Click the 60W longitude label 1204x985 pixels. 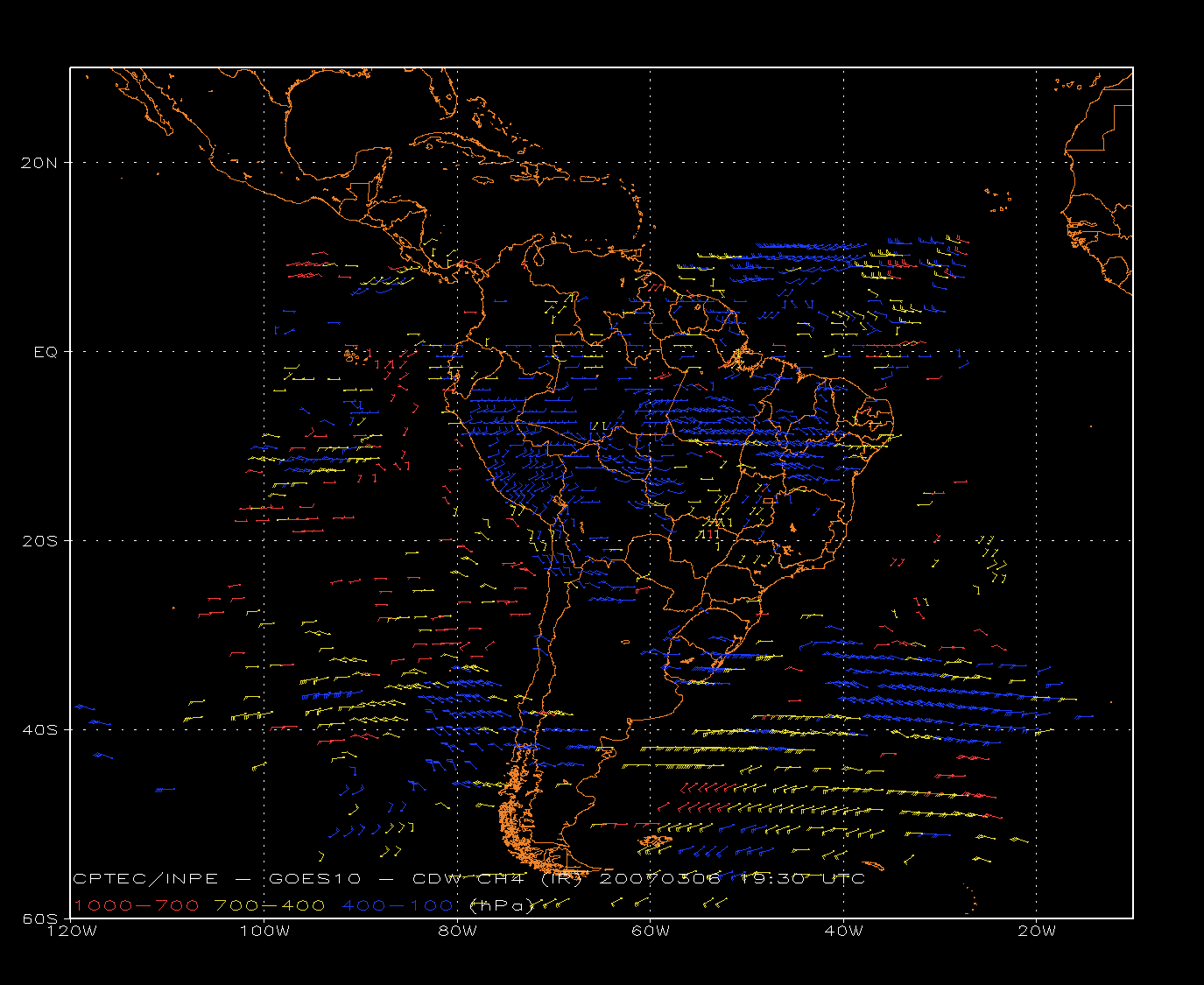pos(650,932)
